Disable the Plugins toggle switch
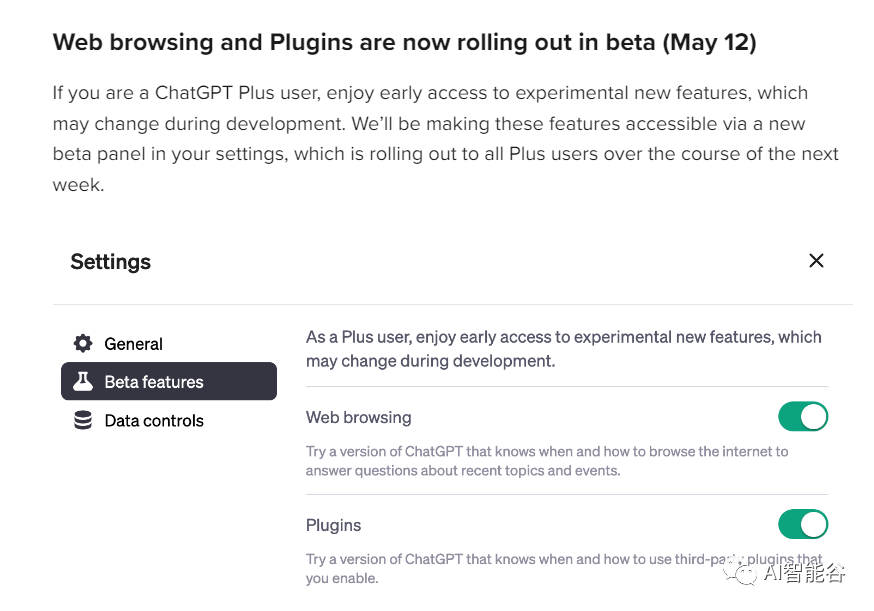874x611 pixels. pos(803,525)
